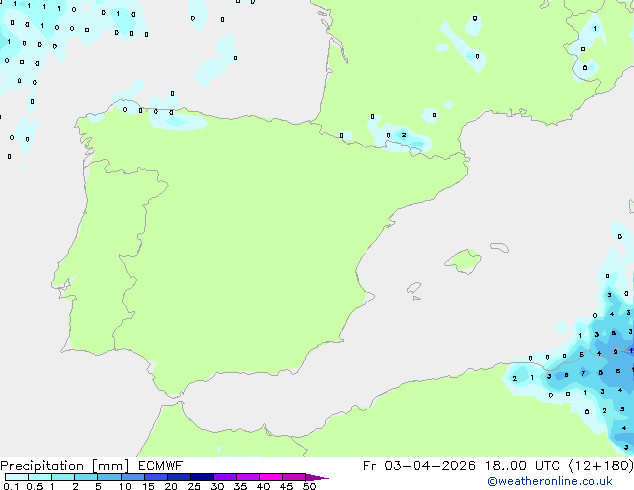
Task: Click the Ibiza island outline on the map
Action: tap(414, 288)
